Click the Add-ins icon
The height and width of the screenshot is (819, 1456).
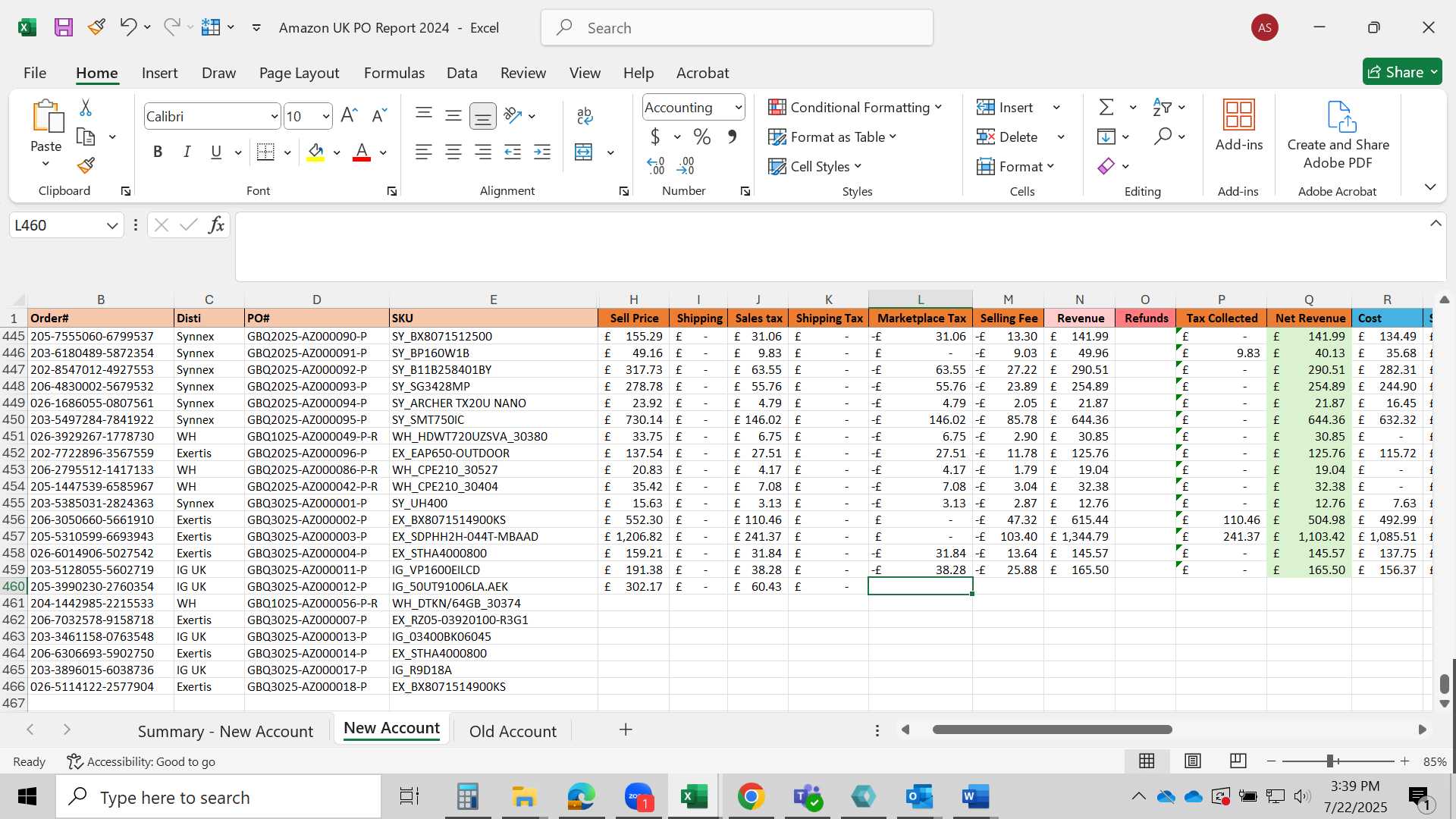coord(1239,115)
